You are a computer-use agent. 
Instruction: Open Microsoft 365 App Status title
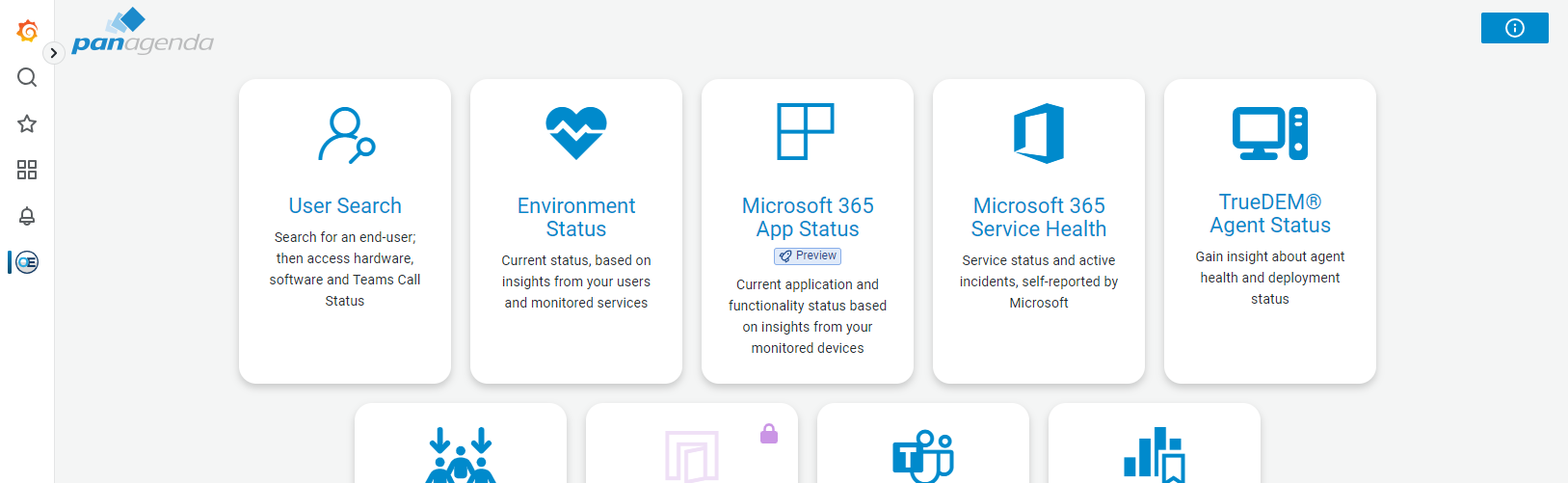click(x=808, y=218)
